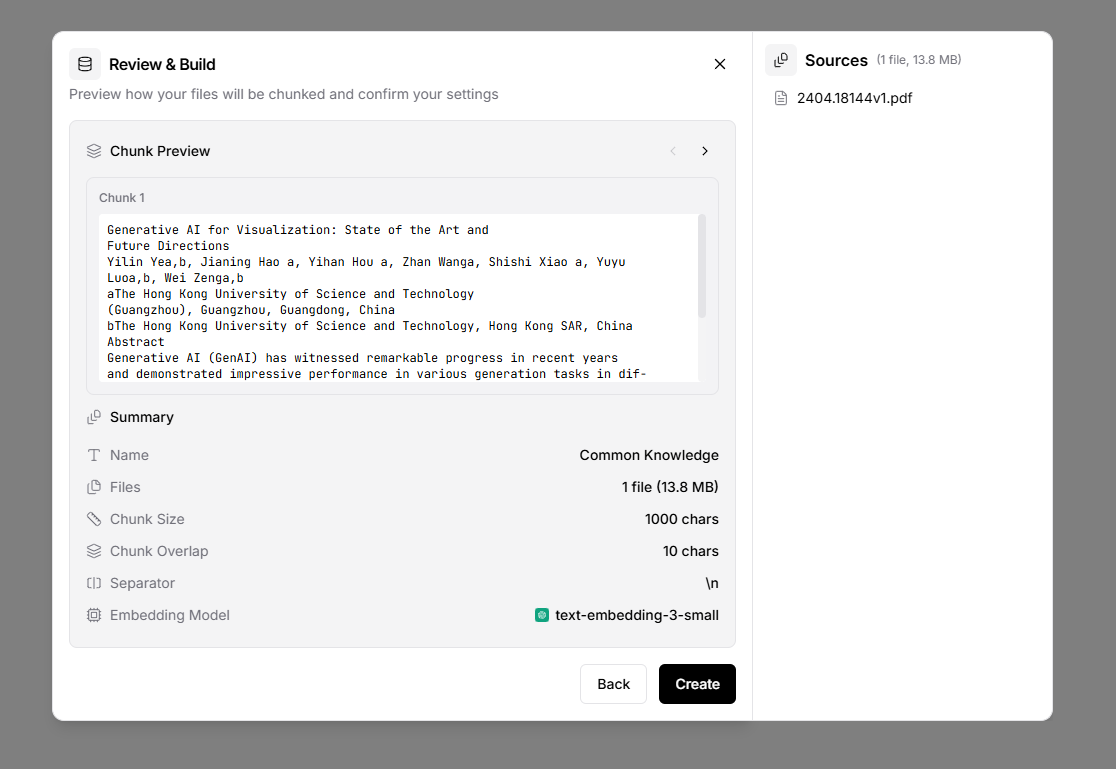Click the Sources heading
Viewport: 1116px width, 769px height.
(x=836, y=61)
